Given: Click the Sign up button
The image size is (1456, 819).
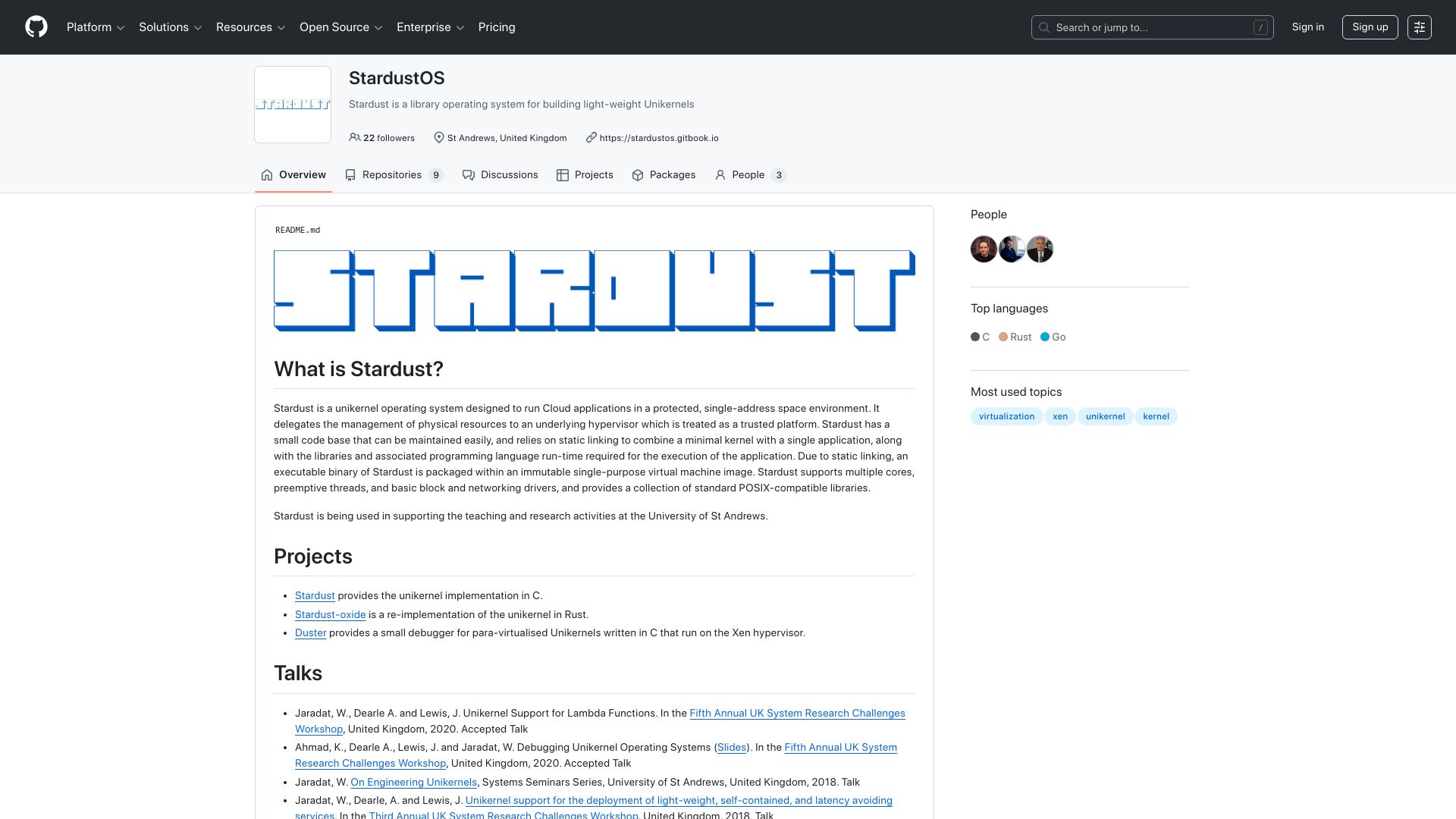Looking at the screenshot, I should (x=1370, y=27).
